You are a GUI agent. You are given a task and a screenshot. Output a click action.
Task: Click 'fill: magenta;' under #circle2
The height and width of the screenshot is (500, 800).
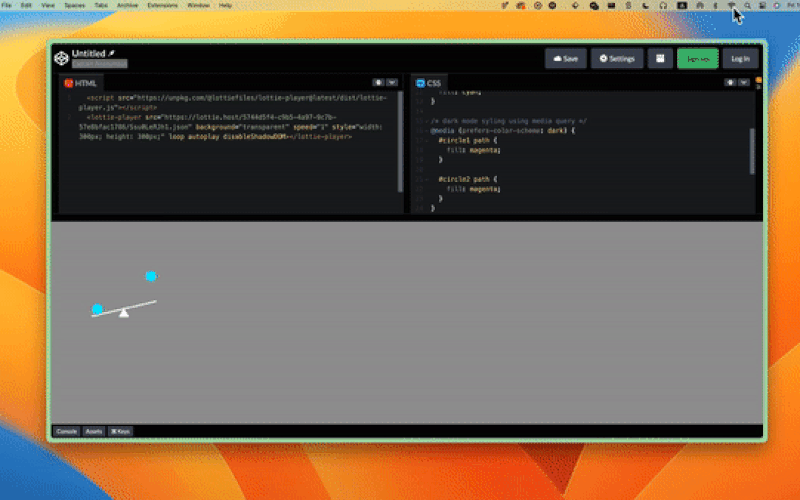pyautogui.click(x=474, y=189)
